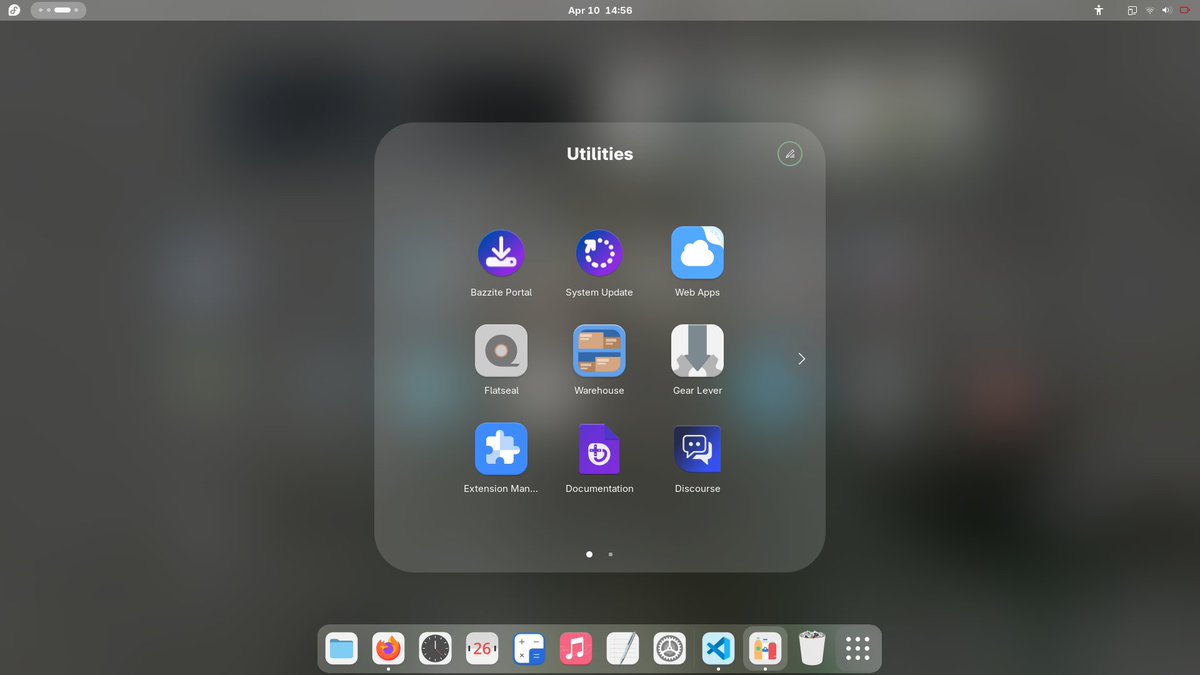Switch to Visual Studio Code in dock

[x=718, y=649]
